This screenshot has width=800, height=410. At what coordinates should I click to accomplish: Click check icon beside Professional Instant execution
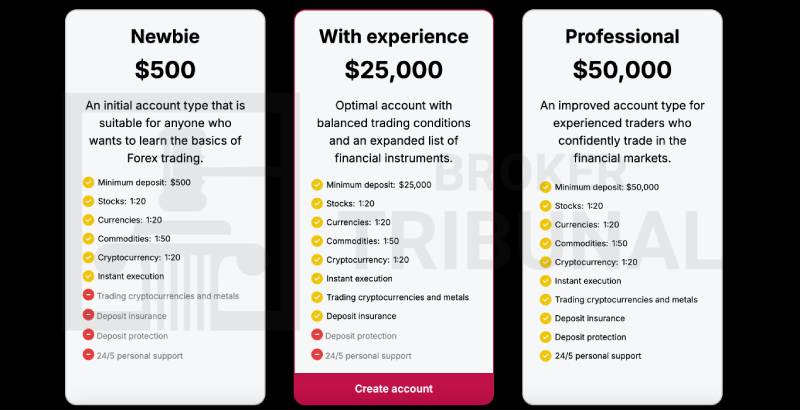545,281
